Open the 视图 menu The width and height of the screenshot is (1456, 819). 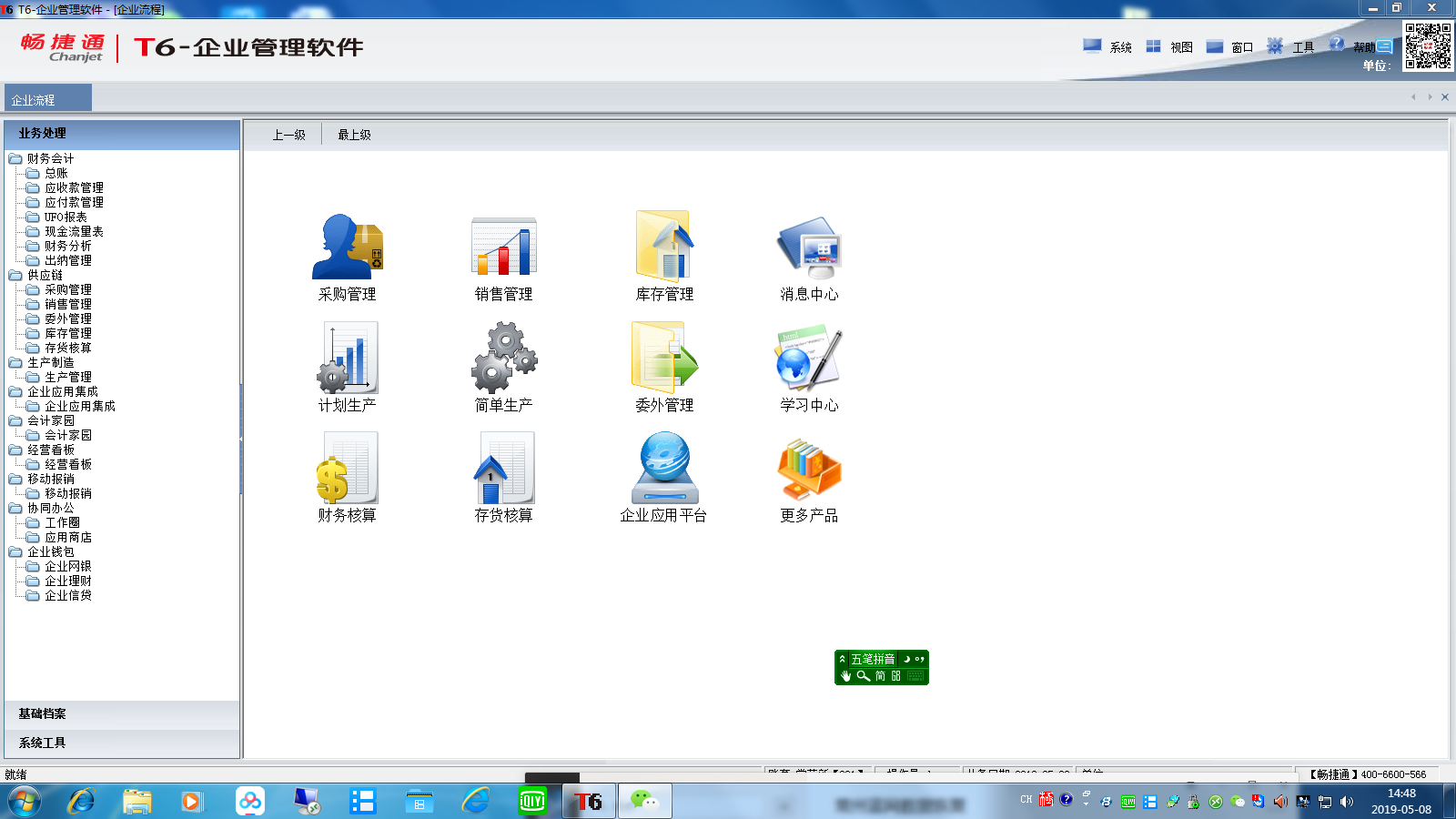tap(1168, 46)
